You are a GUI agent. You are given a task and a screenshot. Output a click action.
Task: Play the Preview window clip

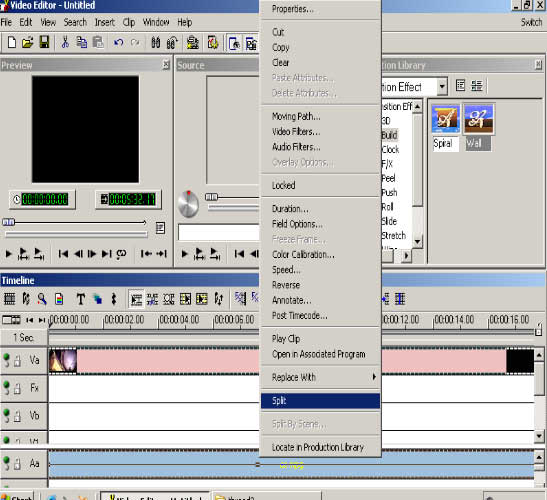(9, 254)
